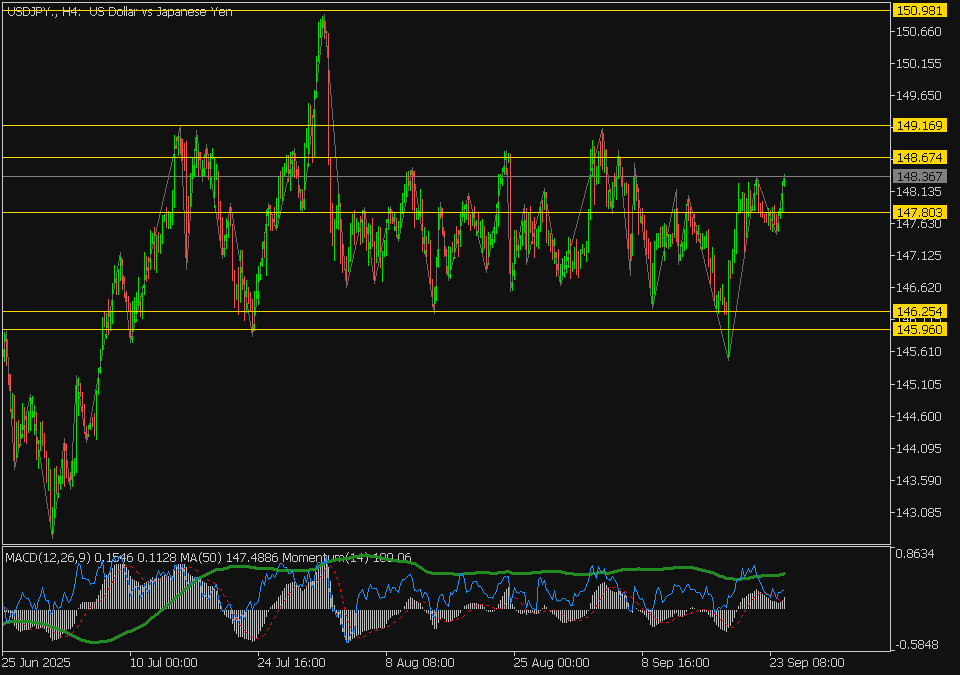The height and width of the screenshot is (675, 960).
Task: Click the 144.600 price scale value
Action: [918, 417]
